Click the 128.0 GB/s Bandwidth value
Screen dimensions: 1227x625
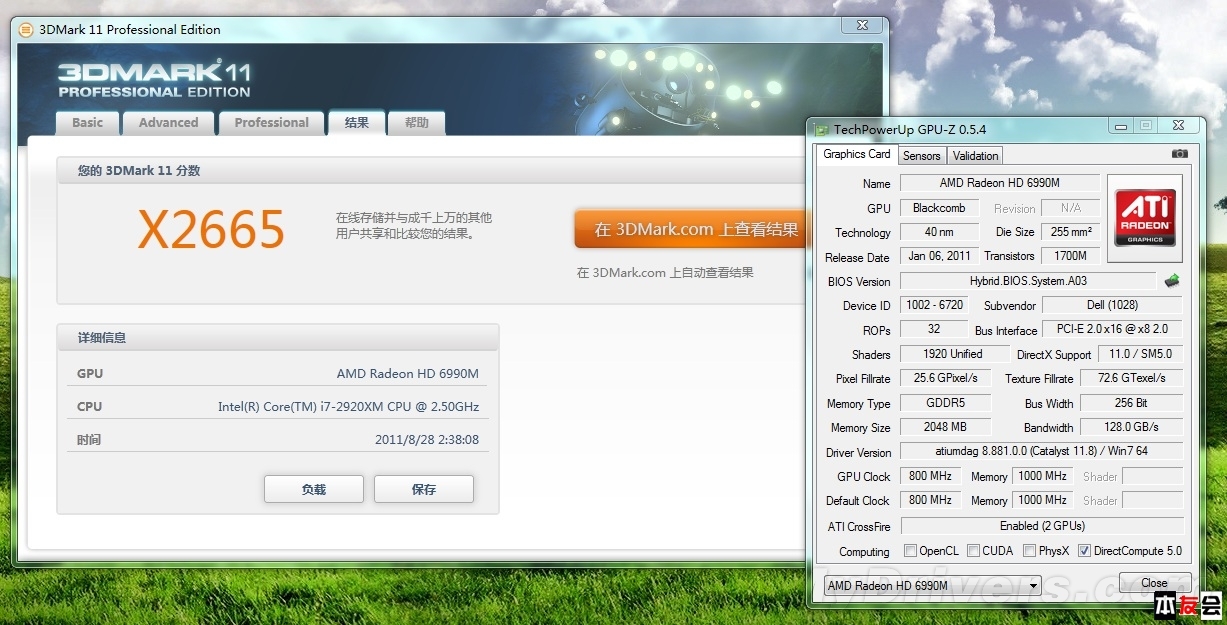(x=1131, y=427)
